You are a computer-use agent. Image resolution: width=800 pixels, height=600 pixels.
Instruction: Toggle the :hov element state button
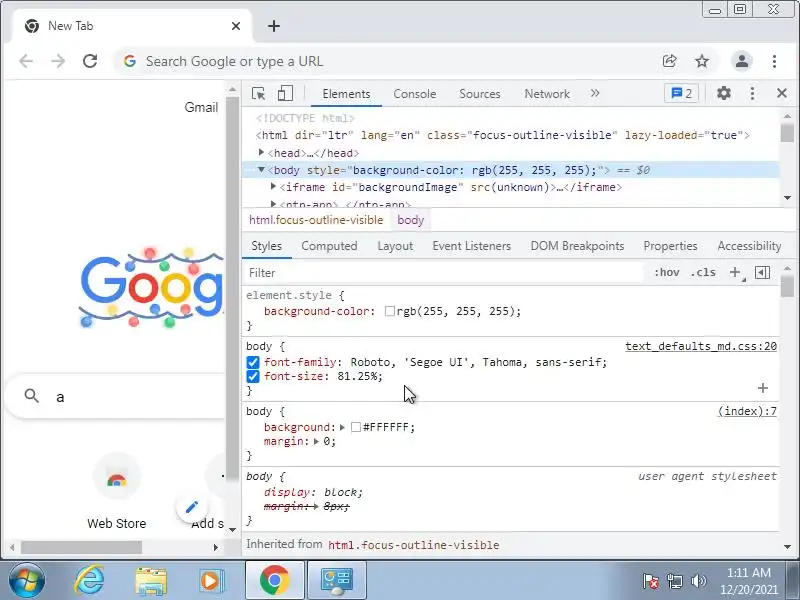pyautogui.click(x=667, y=272)
